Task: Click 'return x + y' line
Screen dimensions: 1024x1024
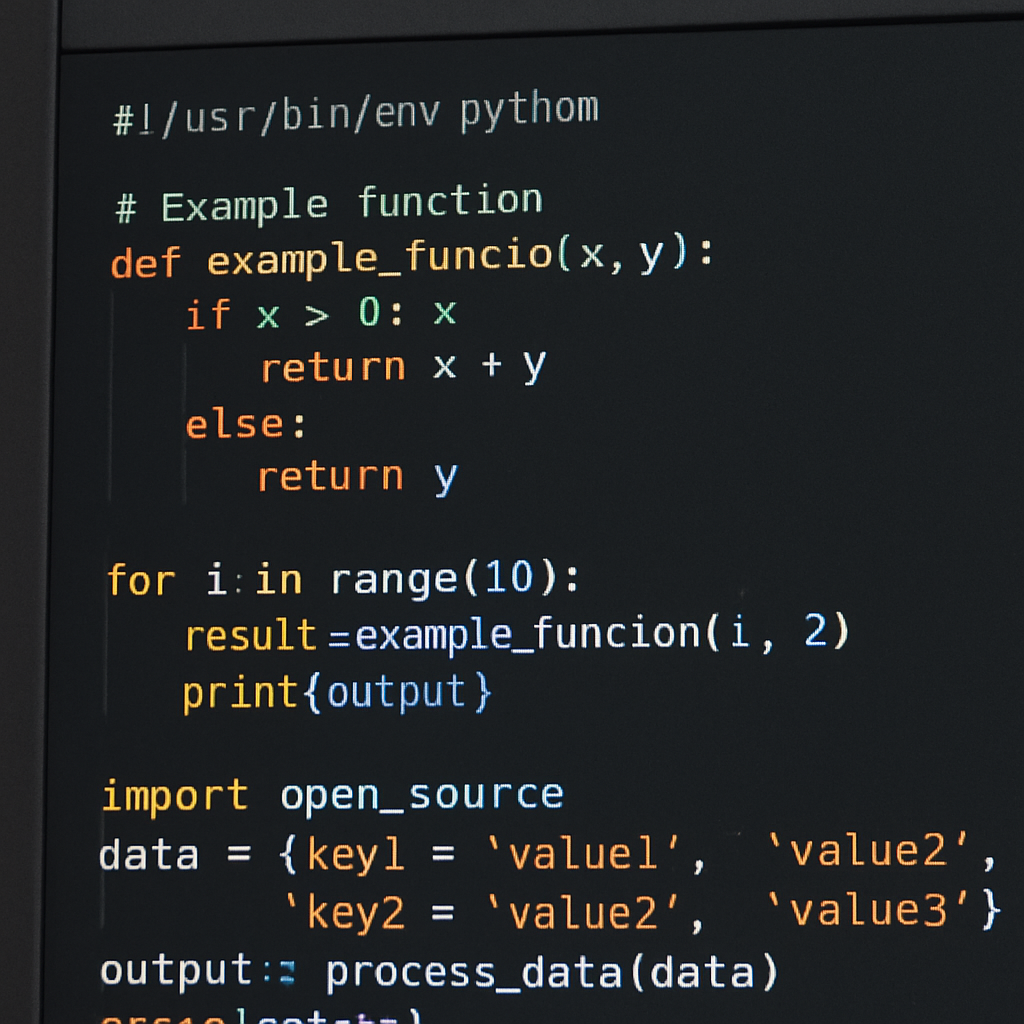Action: (x=403, y=367)
